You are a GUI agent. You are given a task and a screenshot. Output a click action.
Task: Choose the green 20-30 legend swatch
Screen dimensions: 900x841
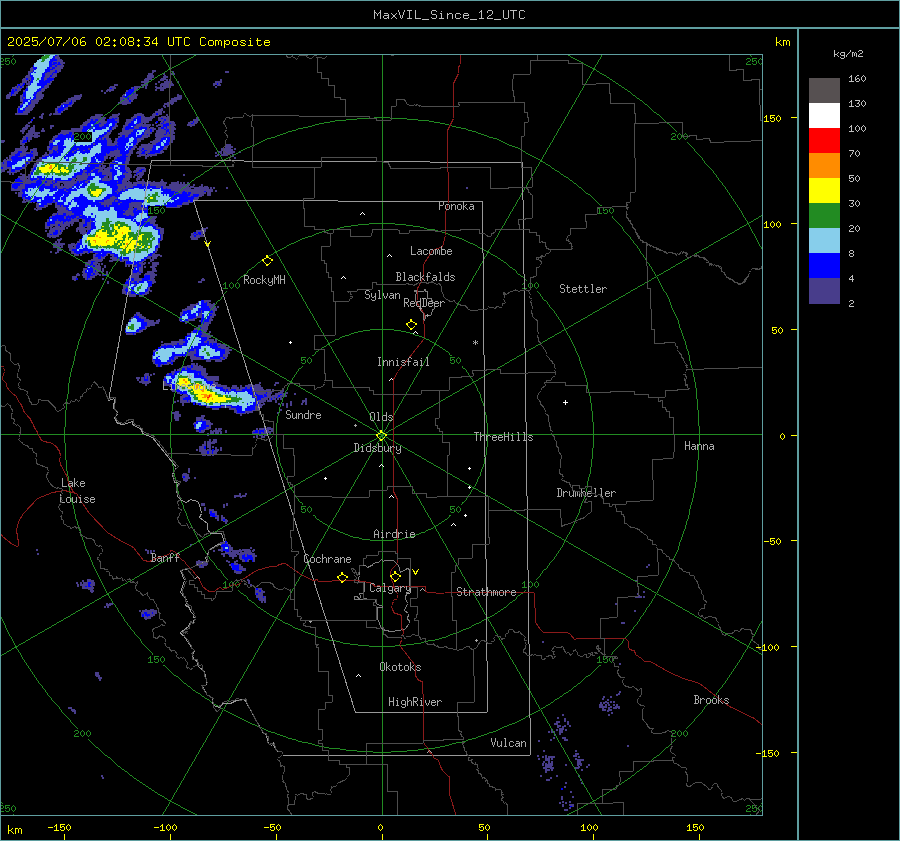click(824, 216)
